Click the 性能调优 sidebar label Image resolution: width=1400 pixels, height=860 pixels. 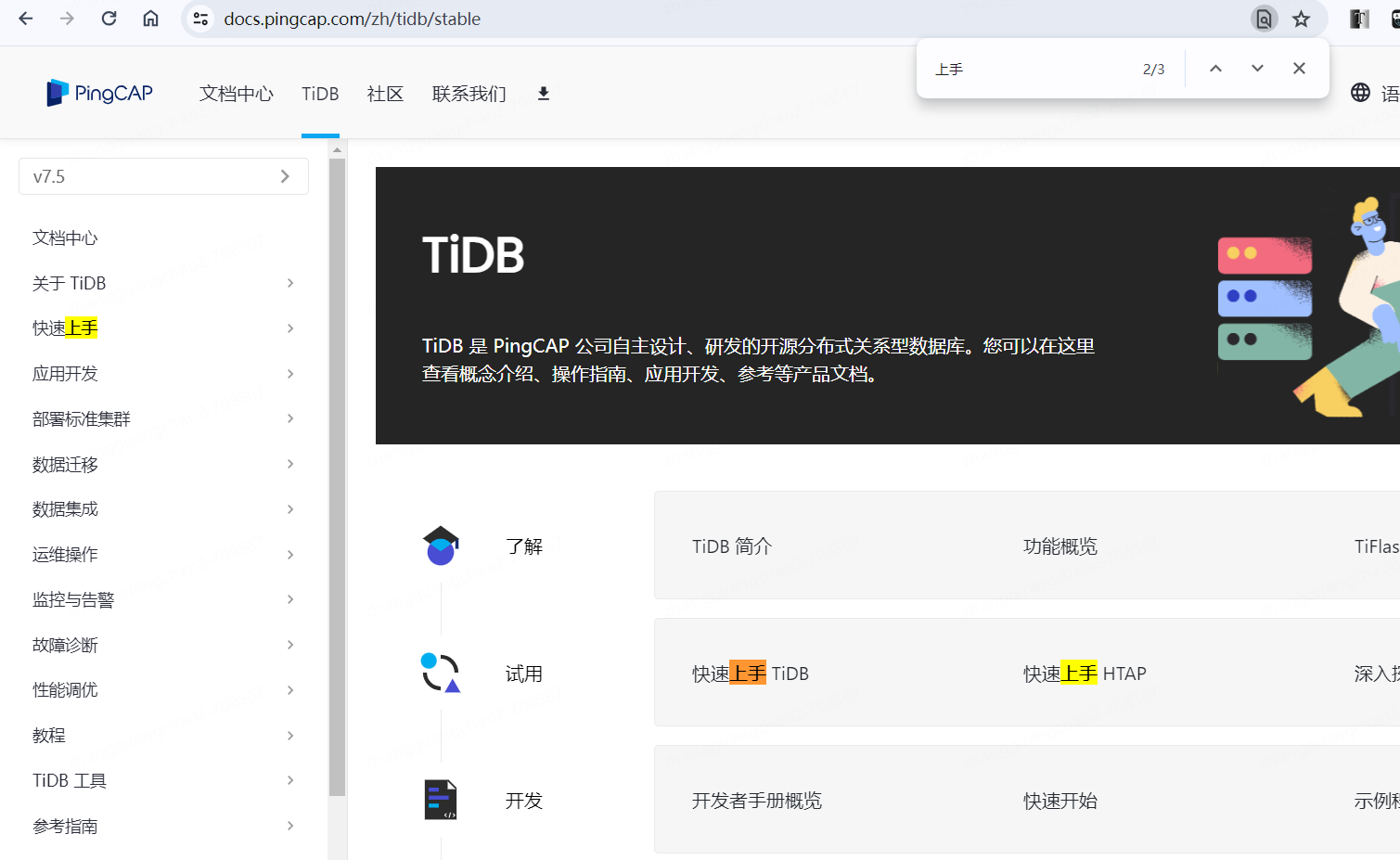65,690
